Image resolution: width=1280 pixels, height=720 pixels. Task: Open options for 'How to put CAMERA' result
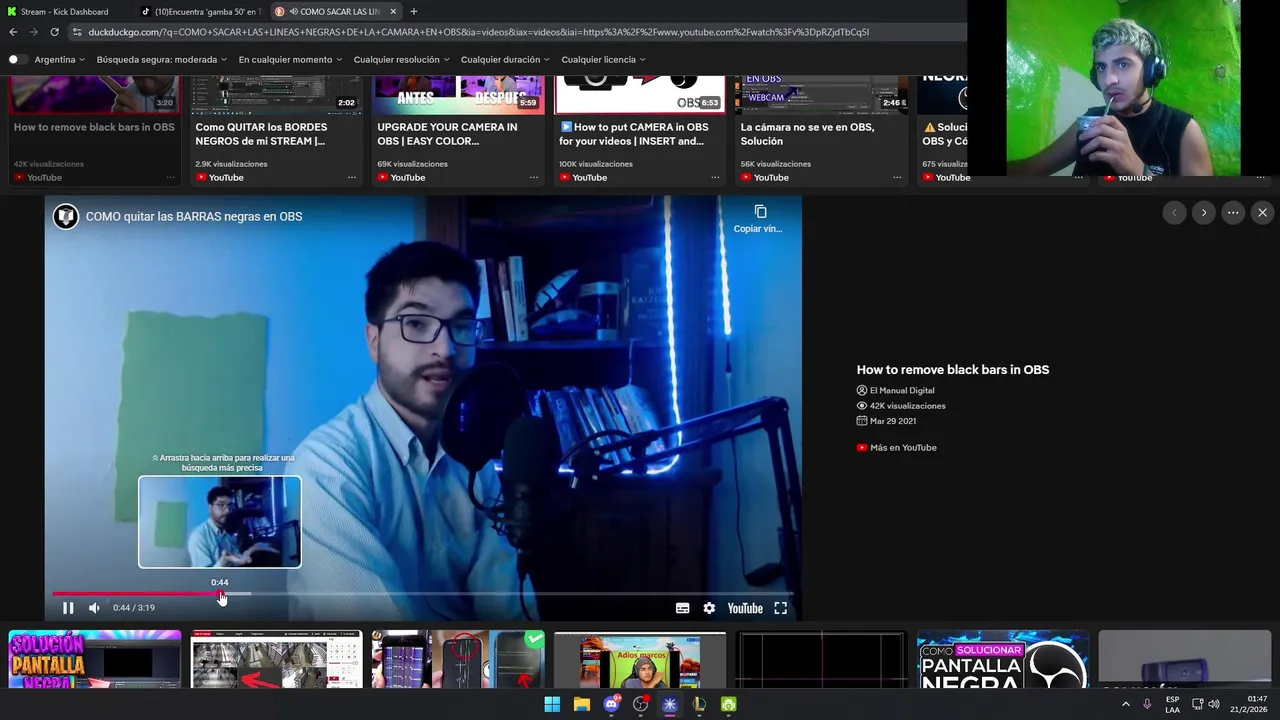pyautogui.click(x=715, y=178)
